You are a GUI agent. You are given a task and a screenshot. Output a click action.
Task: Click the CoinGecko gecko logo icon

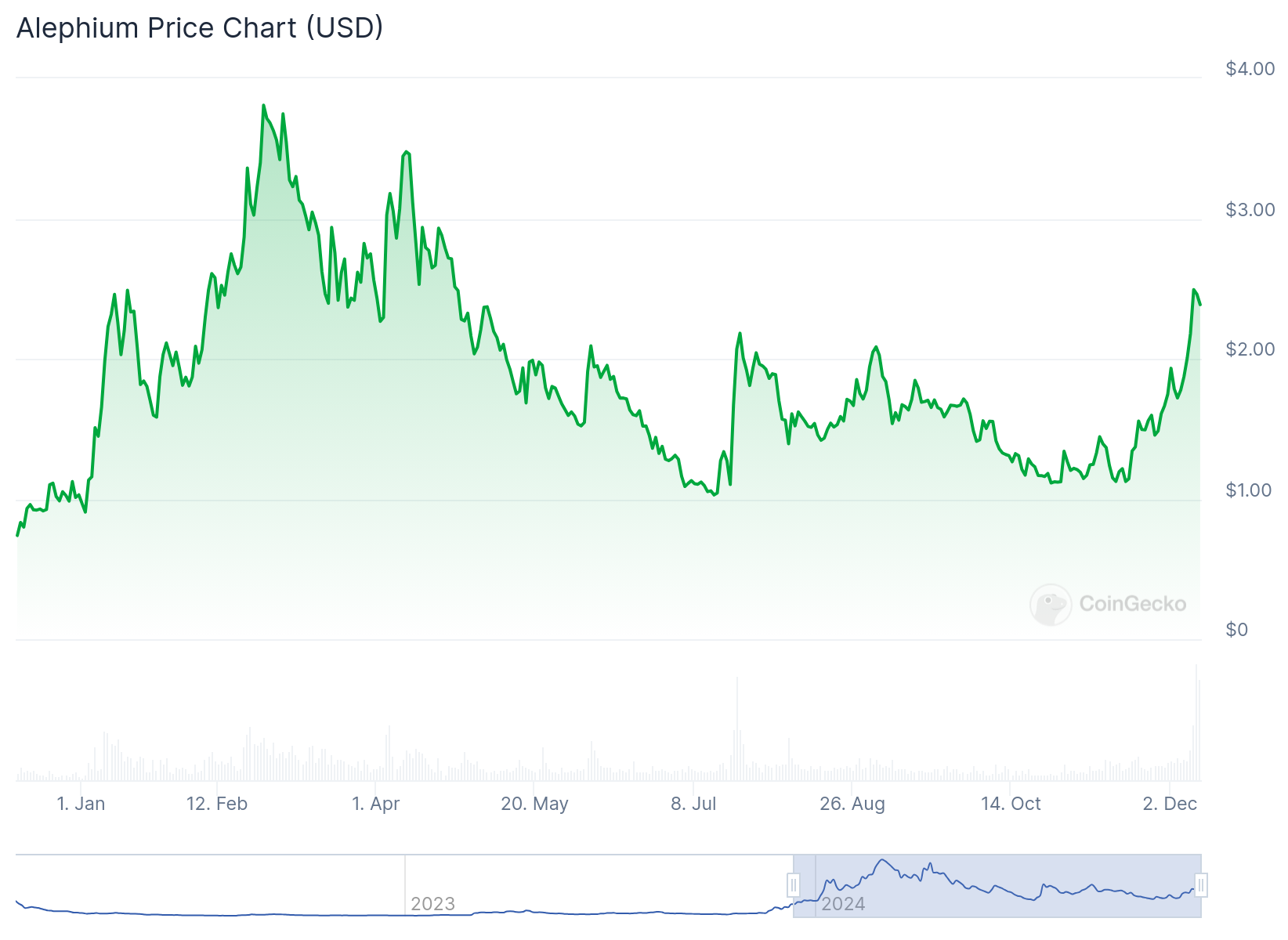1050,604
